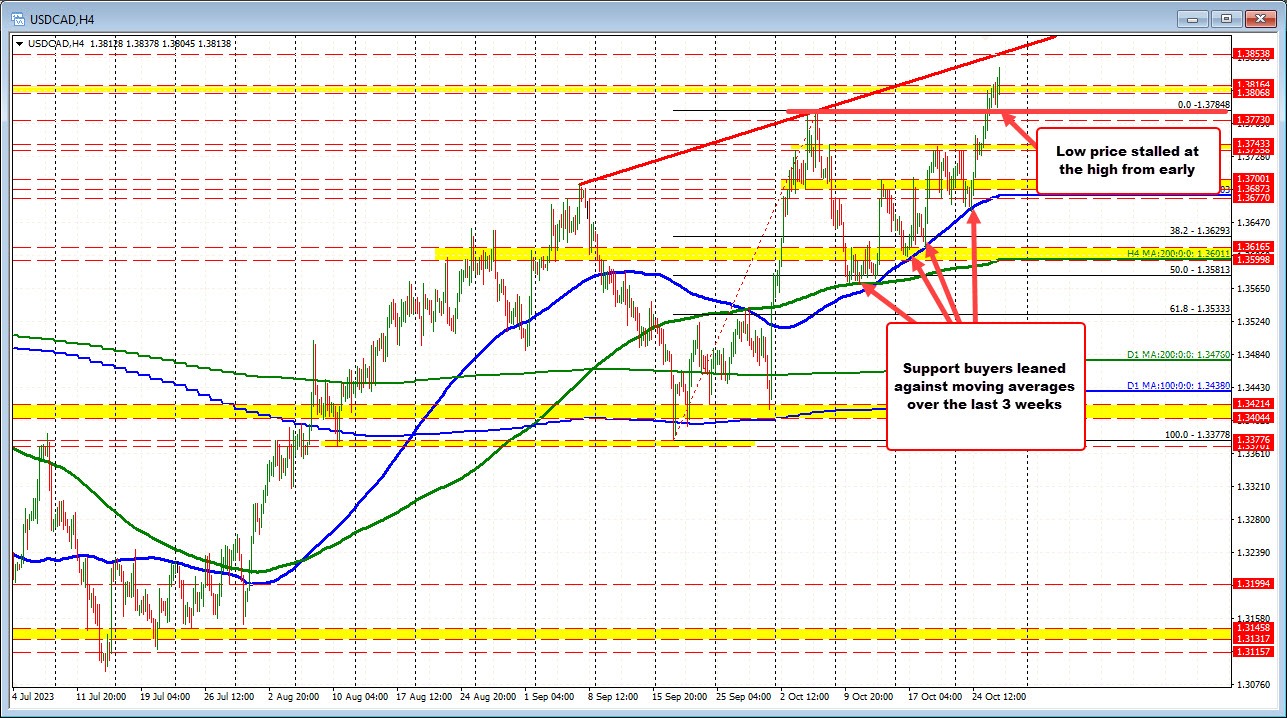
Task: Click the 'Support buyers leaned against moving averages' annotation
Action: (984, 387)
